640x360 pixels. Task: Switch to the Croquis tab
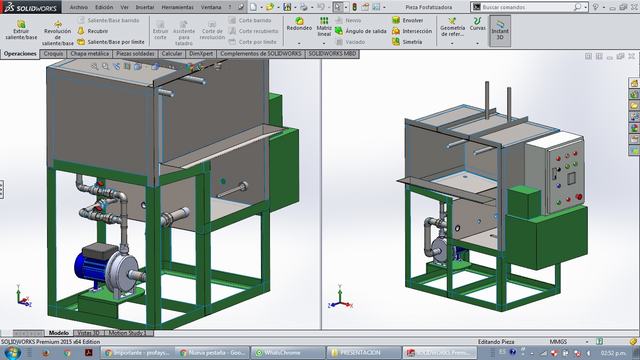pos(53,54)
